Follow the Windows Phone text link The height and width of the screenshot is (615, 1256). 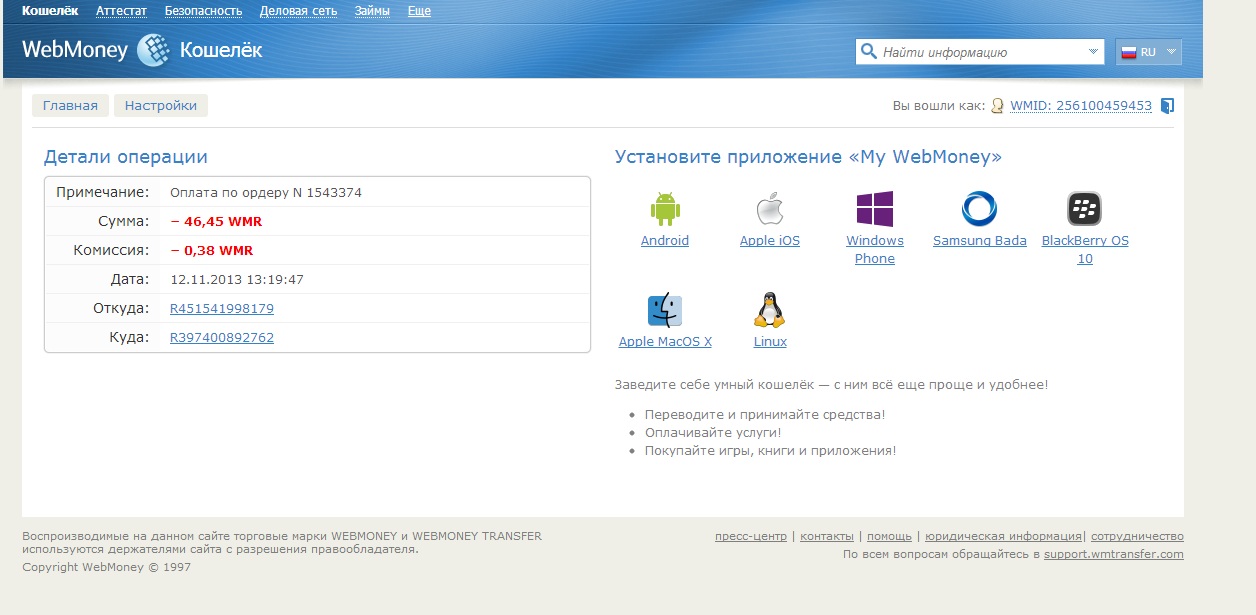point(875,249)
